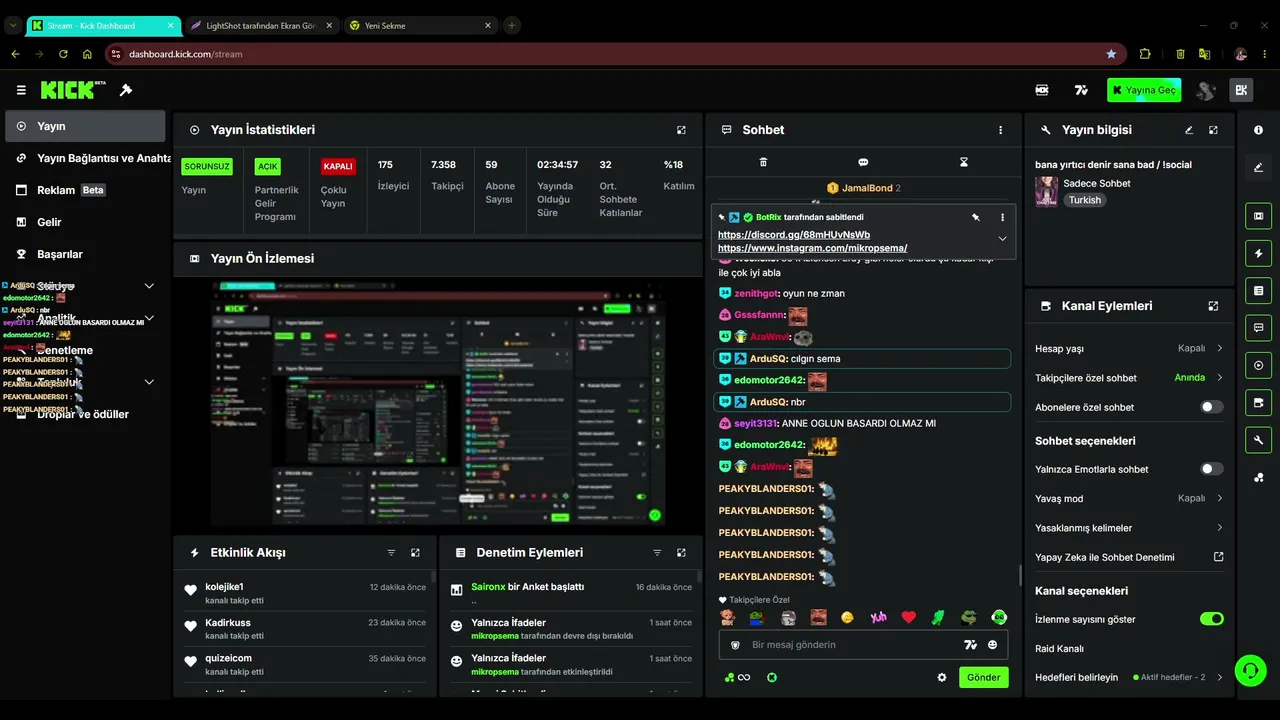Click the hourglass slow mode icon in chat
The height and width of the screenshot is (720, 1280).
(x=964, y=162)
